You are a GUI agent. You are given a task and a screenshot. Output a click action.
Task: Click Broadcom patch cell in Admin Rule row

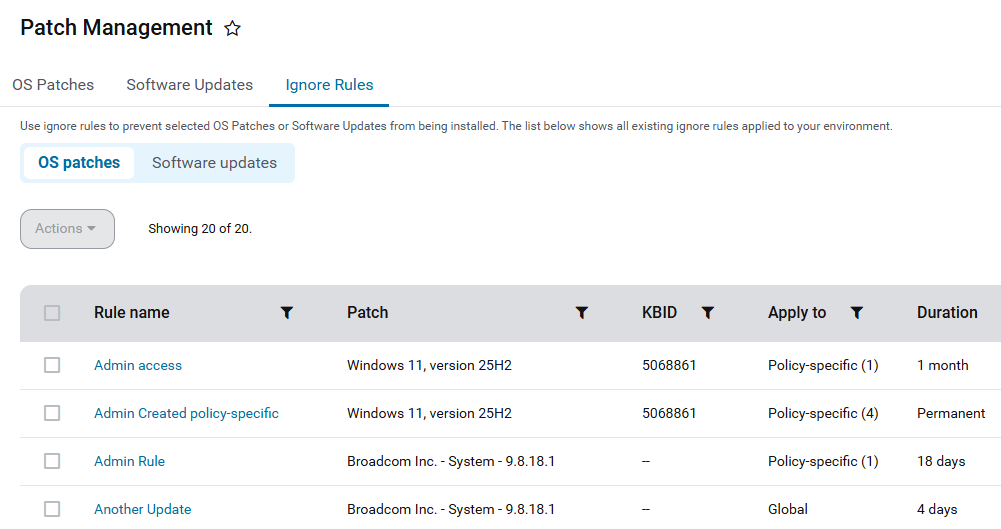click(x=451, y=461)
